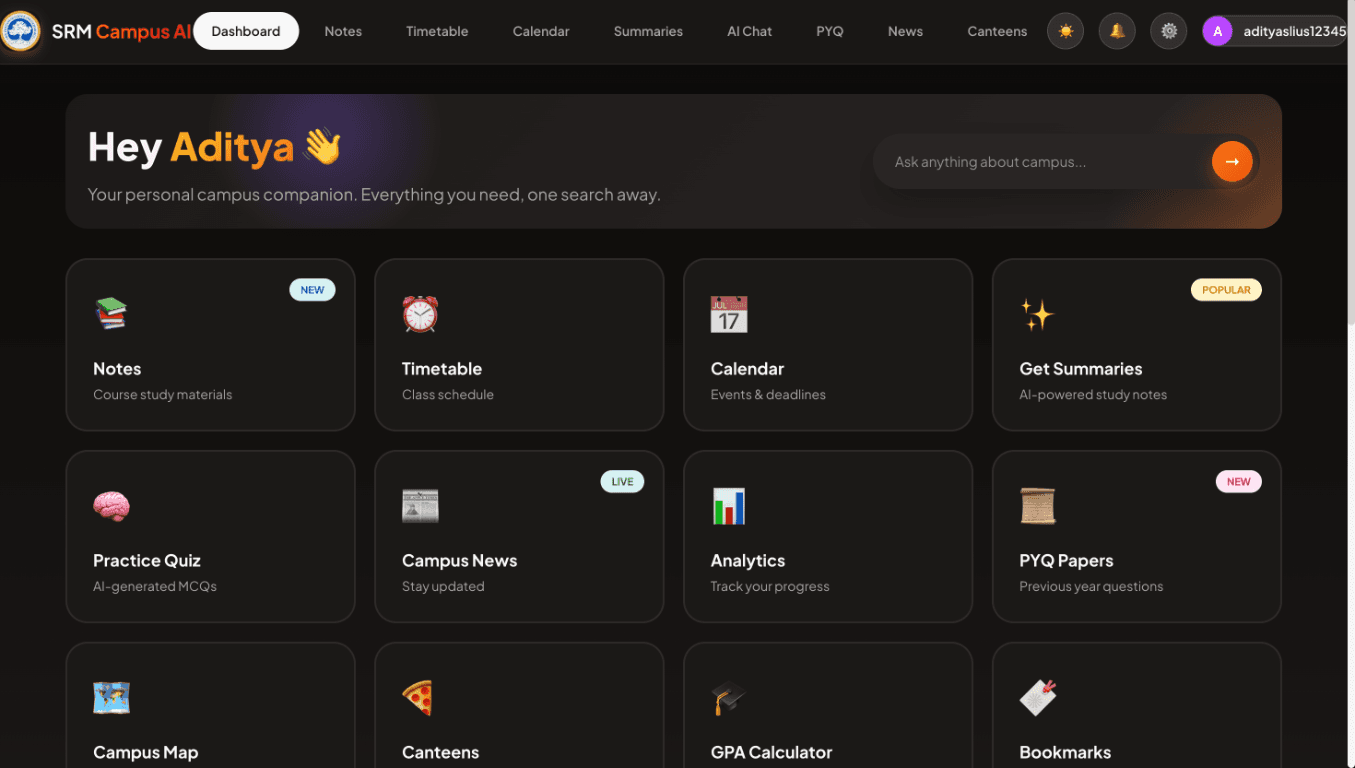Viewport: 1355px width, 768px height.
Task: Open the settings gear icon
Action: tap(1169, 31)
